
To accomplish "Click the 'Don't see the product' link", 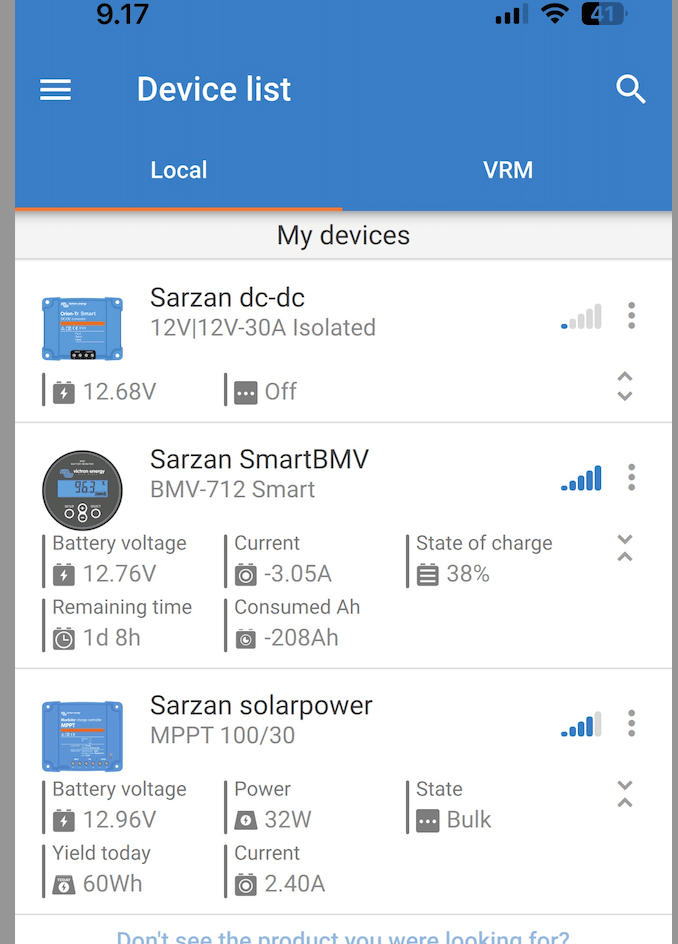I will click(343, 935).
